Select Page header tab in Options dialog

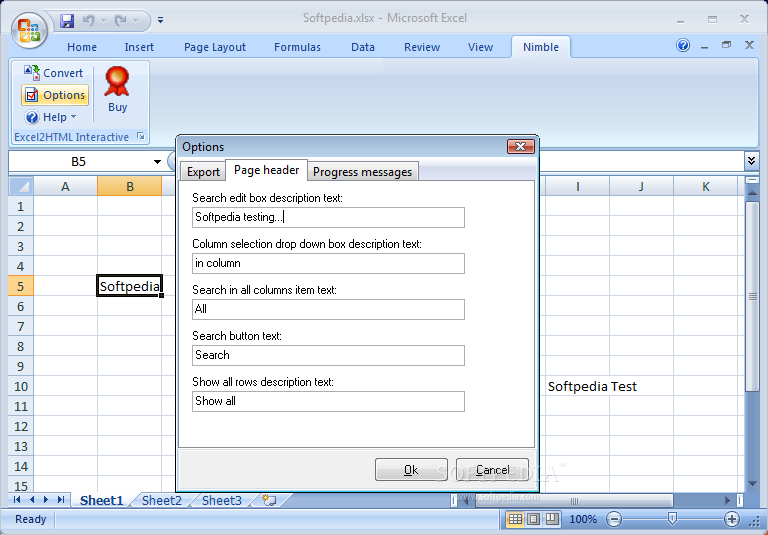click(x=266, y=170)
